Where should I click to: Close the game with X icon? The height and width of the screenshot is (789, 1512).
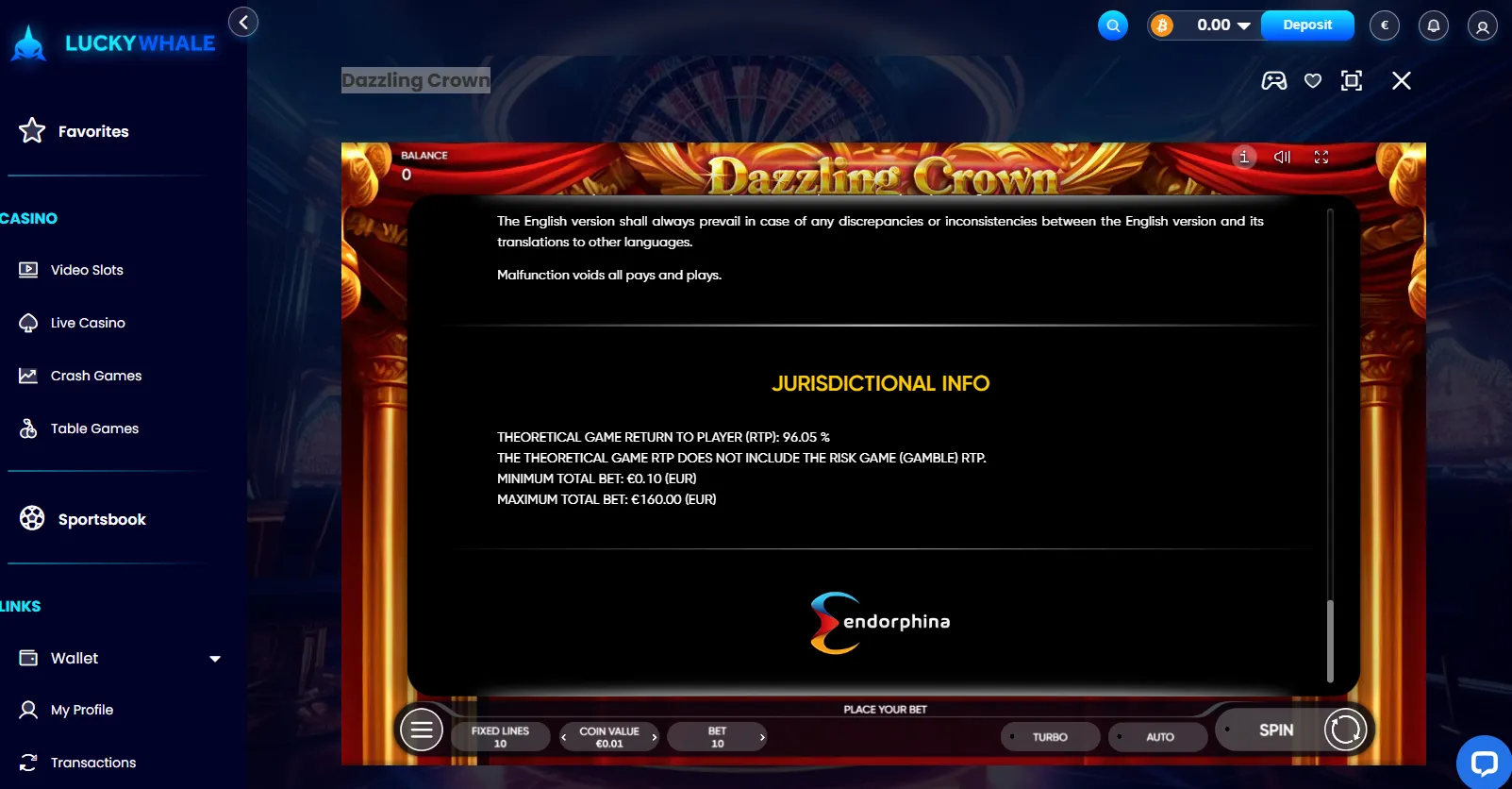pos(1402,80)
